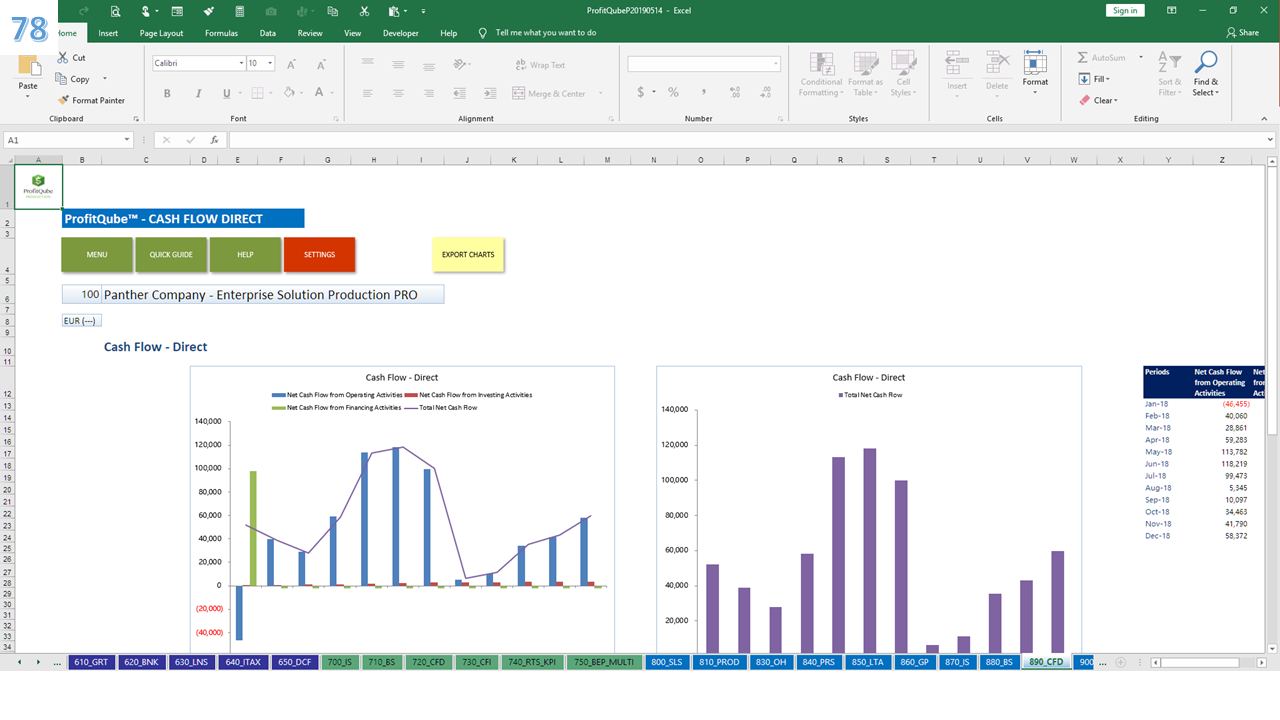Toggle Align Left for cell text
The height and width of the screenshot is (720, 1280).
point(368,93)
